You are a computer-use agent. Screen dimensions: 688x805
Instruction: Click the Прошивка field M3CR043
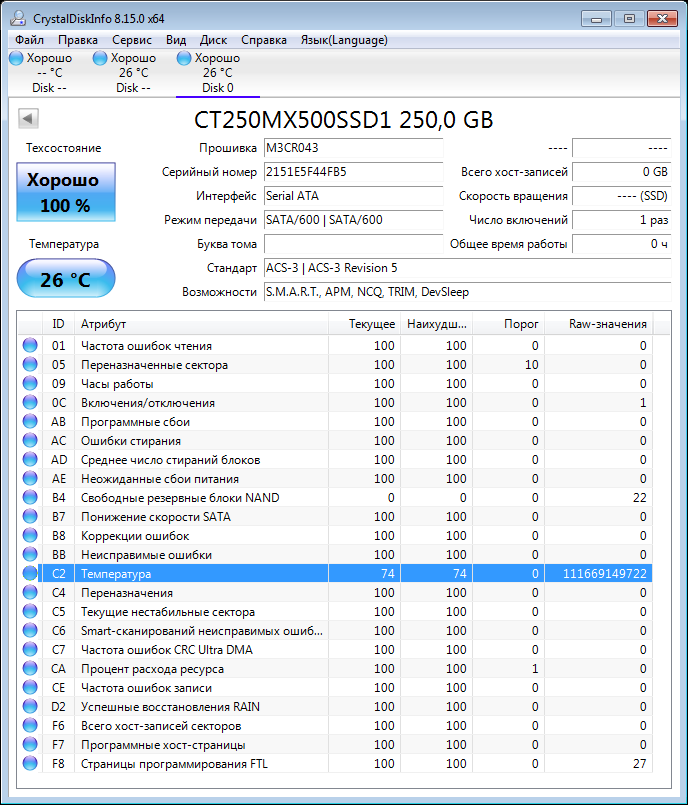tap(353, 148)
